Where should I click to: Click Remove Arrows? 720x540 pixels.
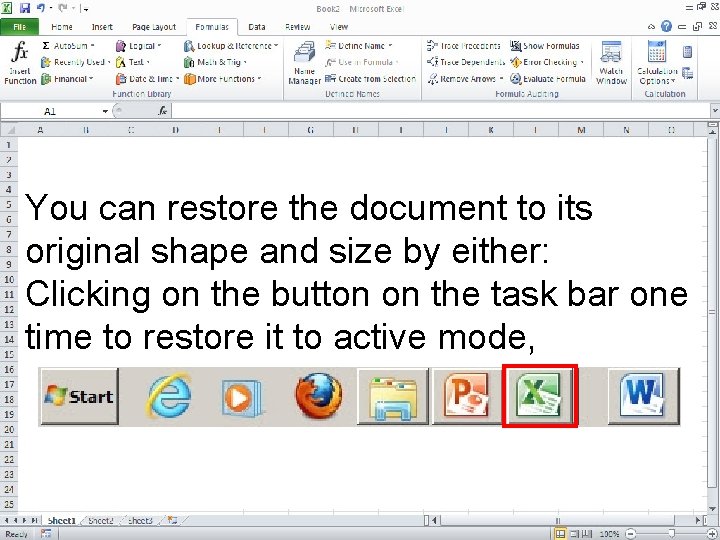point(465,79)
